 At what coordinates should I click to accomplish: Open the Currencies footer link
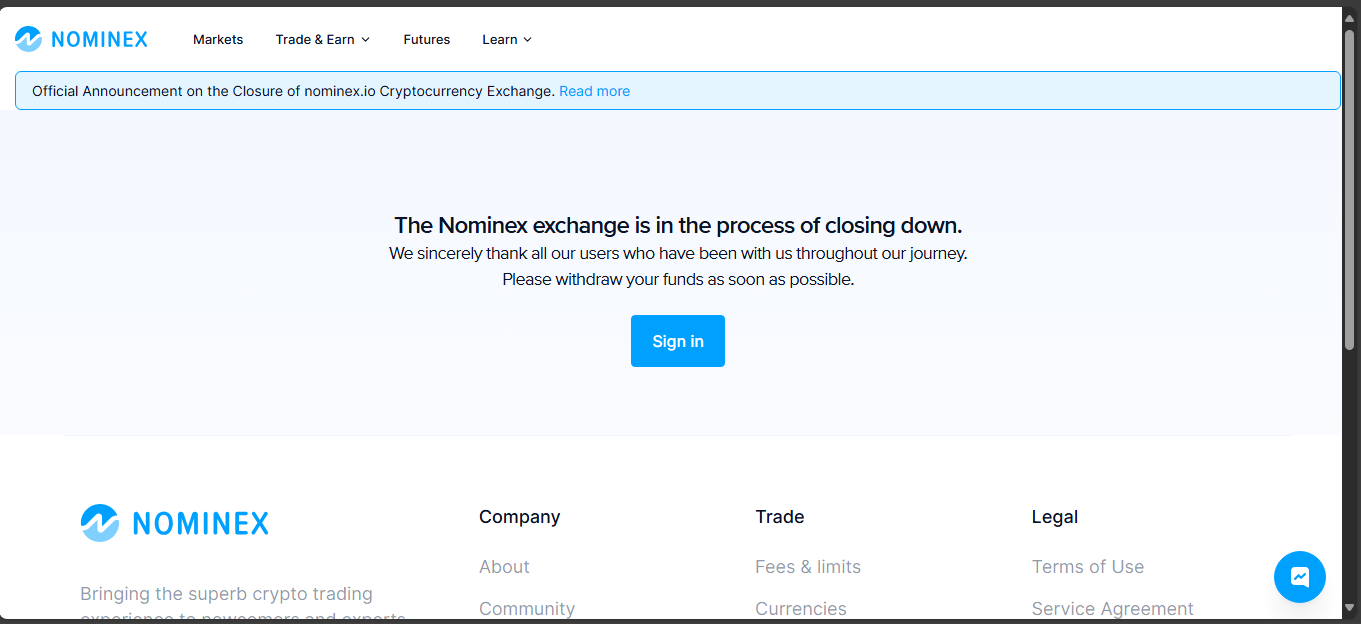click(801, 608)
